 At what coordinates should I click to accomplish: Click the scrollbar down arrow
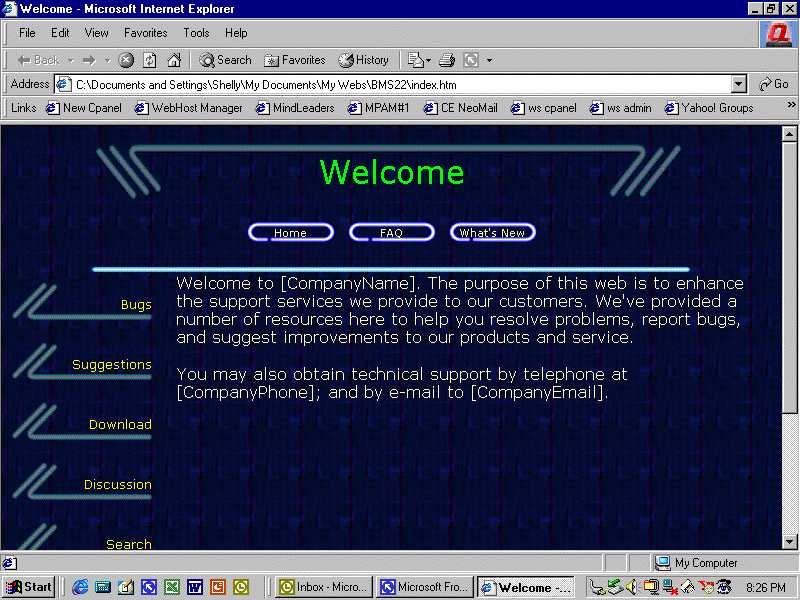[x=789, y=542]
